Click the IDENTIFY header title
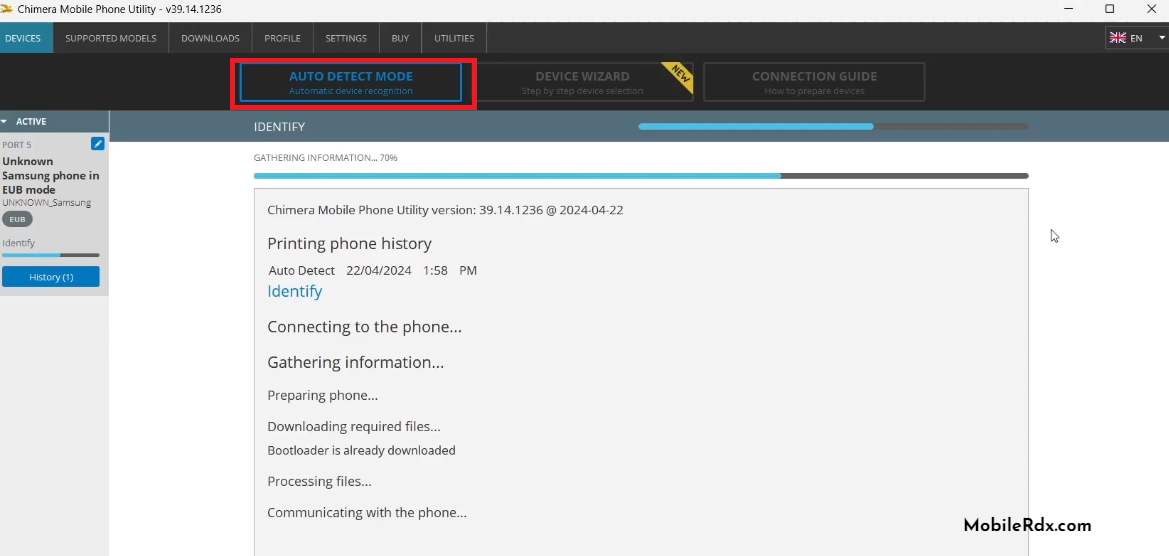The height and width of the screenshot is (556, 1169). [x=279, y=127]
